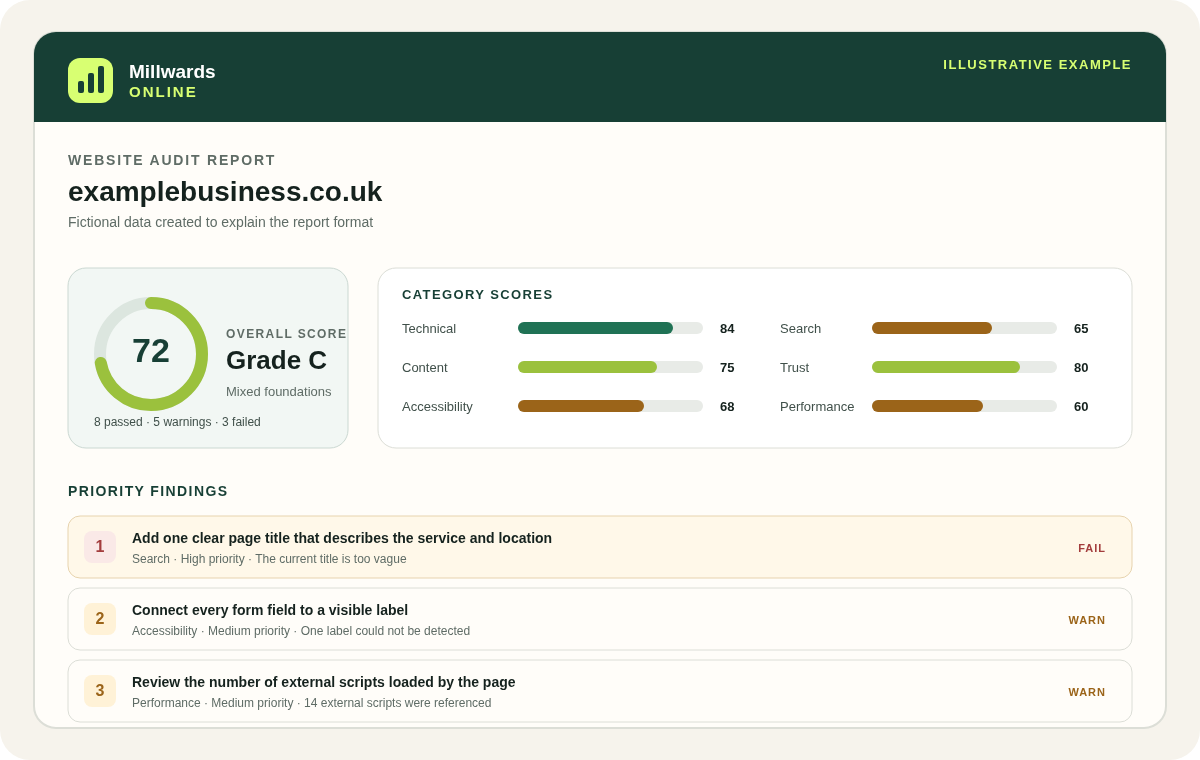
Task: Click the OVERALL SCORE label
Action: 286,334
